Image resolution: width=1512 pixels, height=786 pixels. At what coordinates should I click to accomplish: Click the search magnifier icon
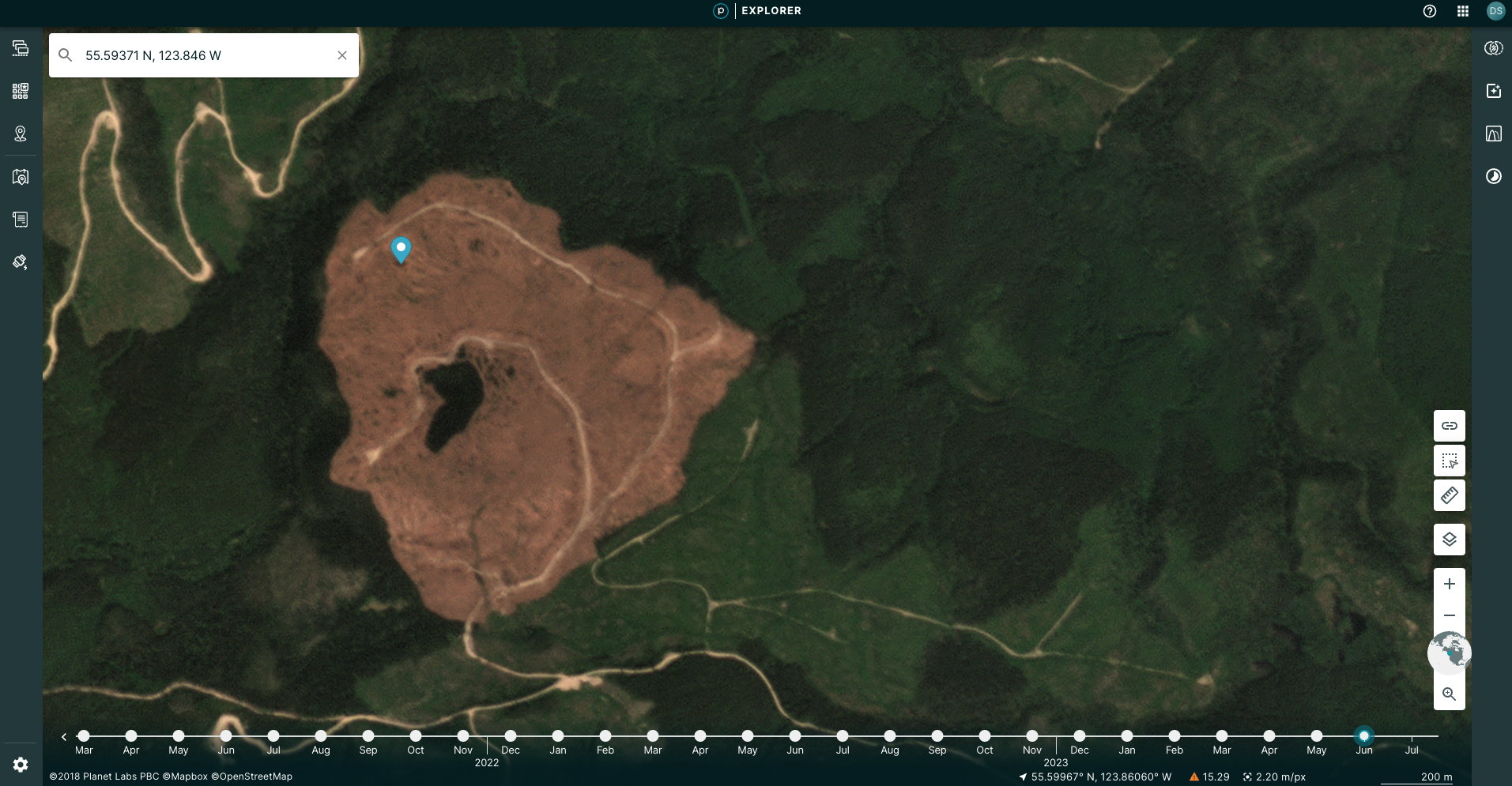tap(66, 55)
